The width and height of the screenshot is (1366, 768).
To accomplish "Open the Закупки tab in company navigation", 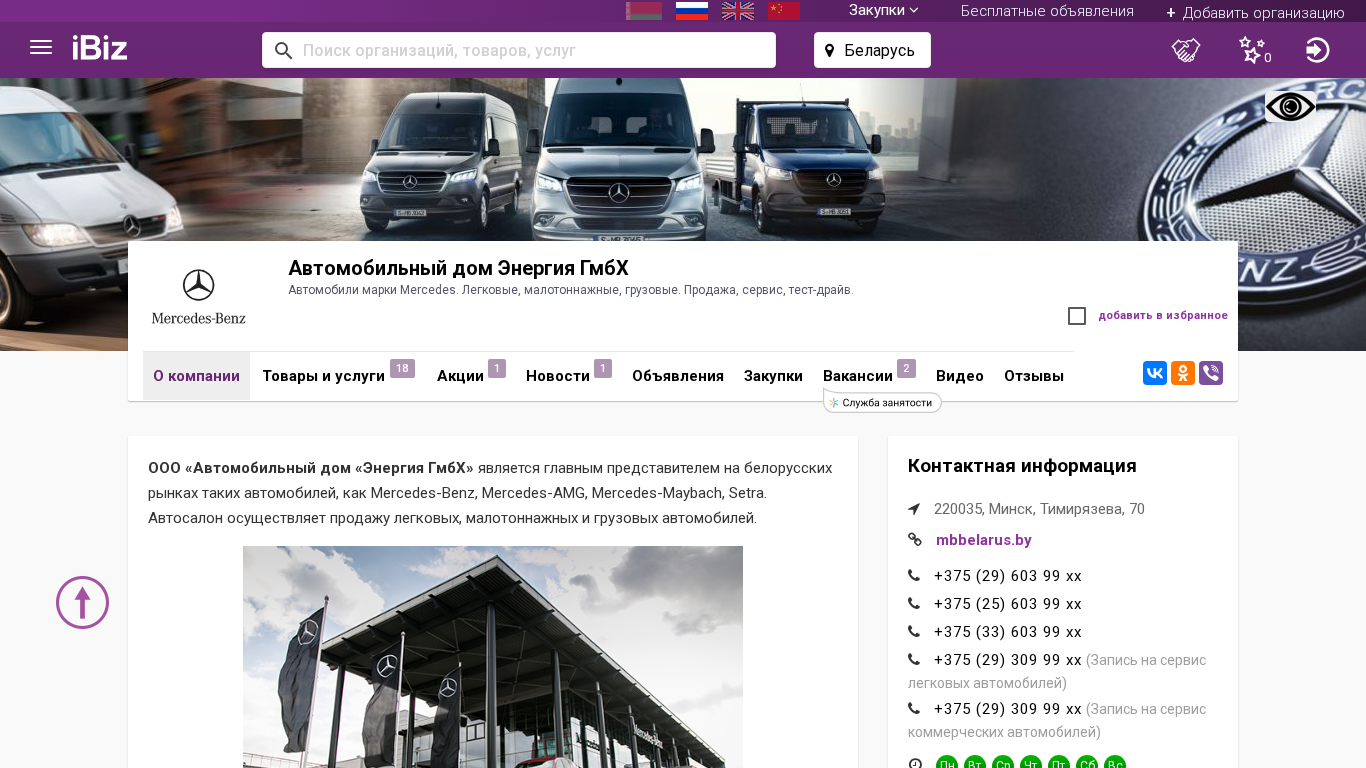I will 773,376.
